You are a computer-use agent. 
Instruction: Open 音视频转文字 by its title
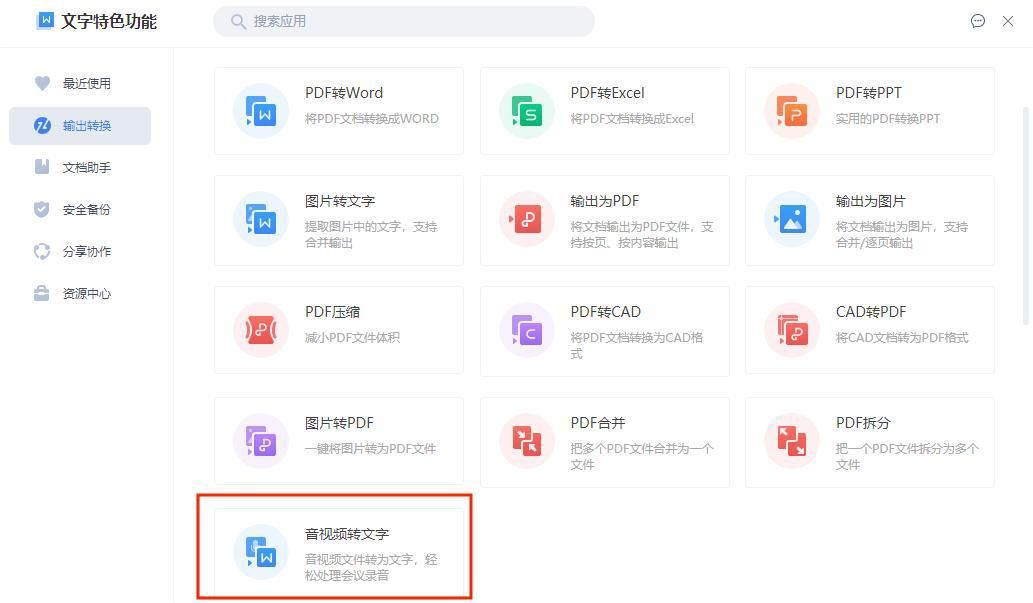(x=347, y=534)
